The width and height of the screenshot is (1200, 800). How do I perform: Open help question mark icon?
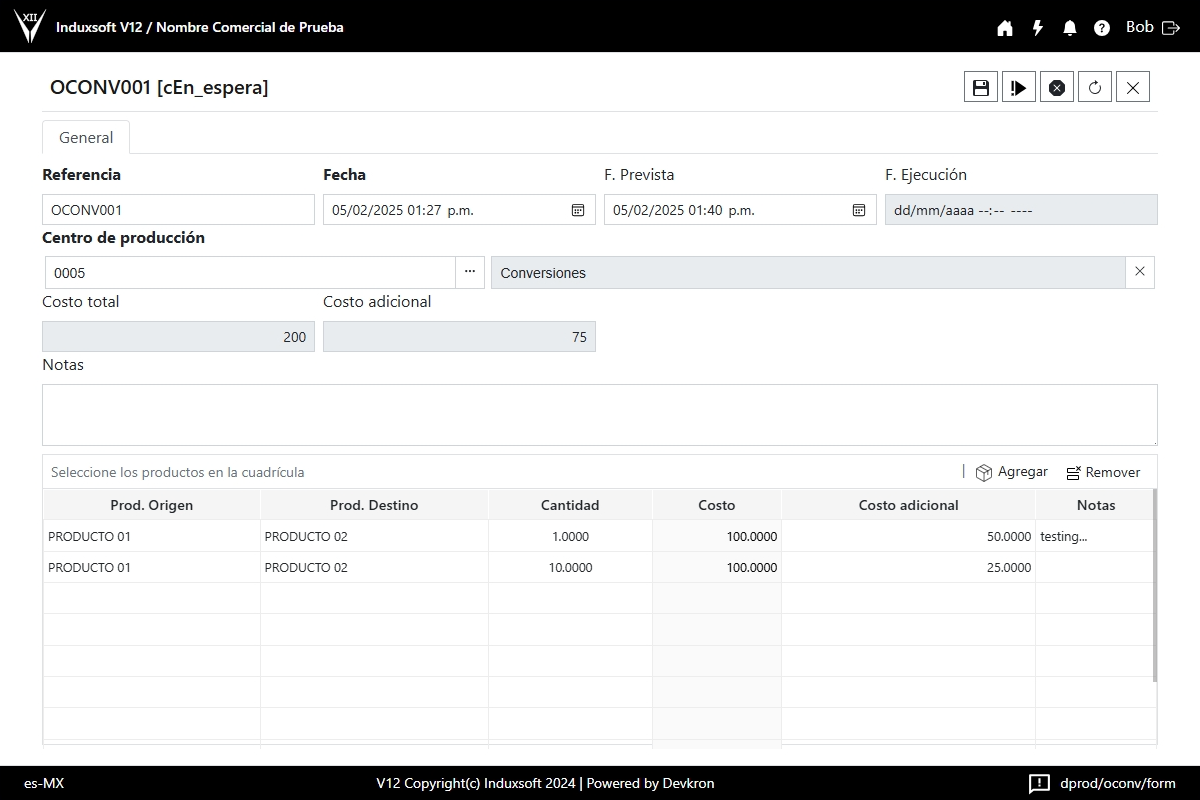coord(1102,28)
